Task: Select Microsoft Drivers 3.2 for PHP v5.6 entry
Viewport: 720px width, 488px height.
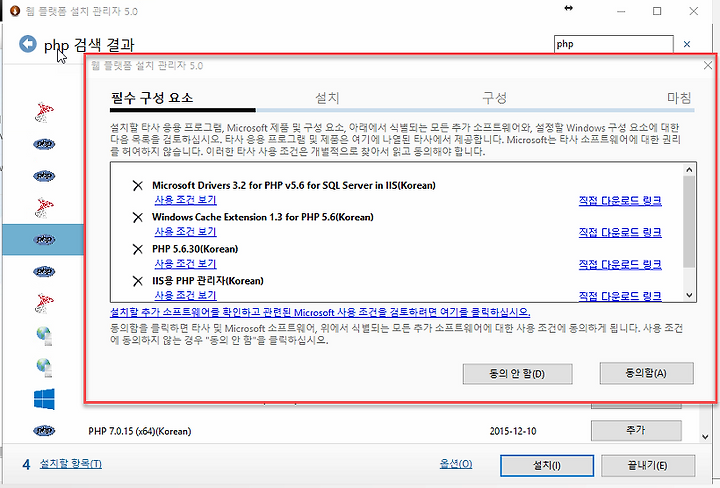Action: click(294, 185)
